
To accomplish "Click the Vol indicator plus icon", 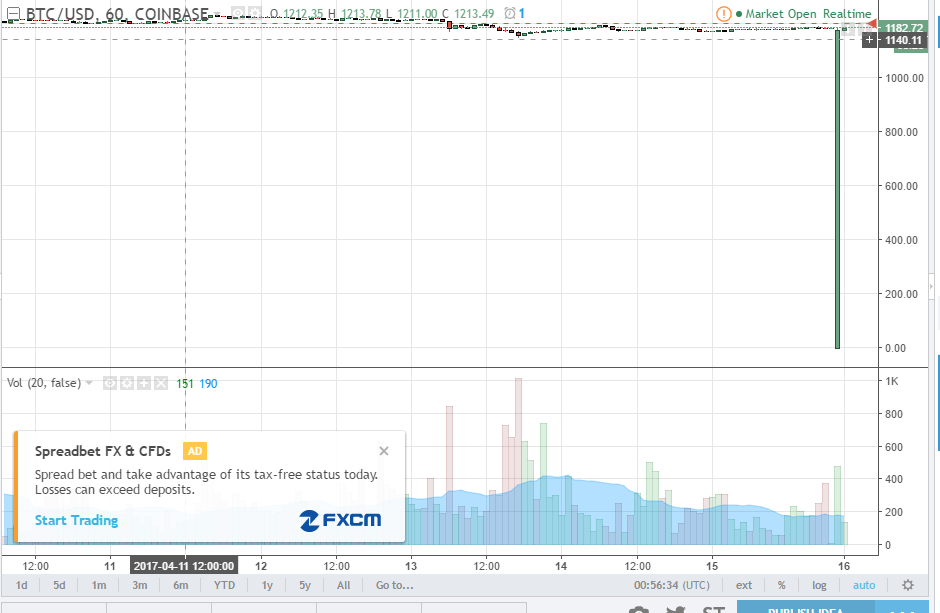I will pyautogui.click(x=144, y=383).
